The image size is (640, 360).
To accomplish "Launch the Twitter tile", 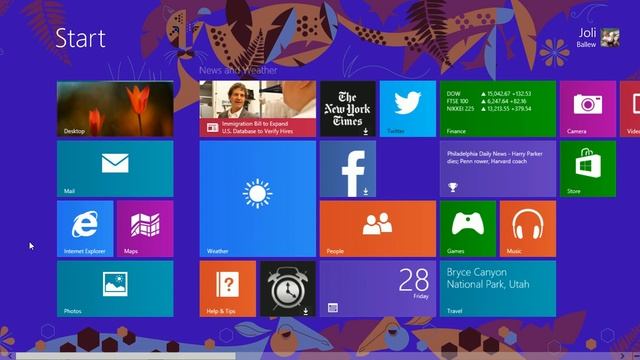I will point(408,109).
